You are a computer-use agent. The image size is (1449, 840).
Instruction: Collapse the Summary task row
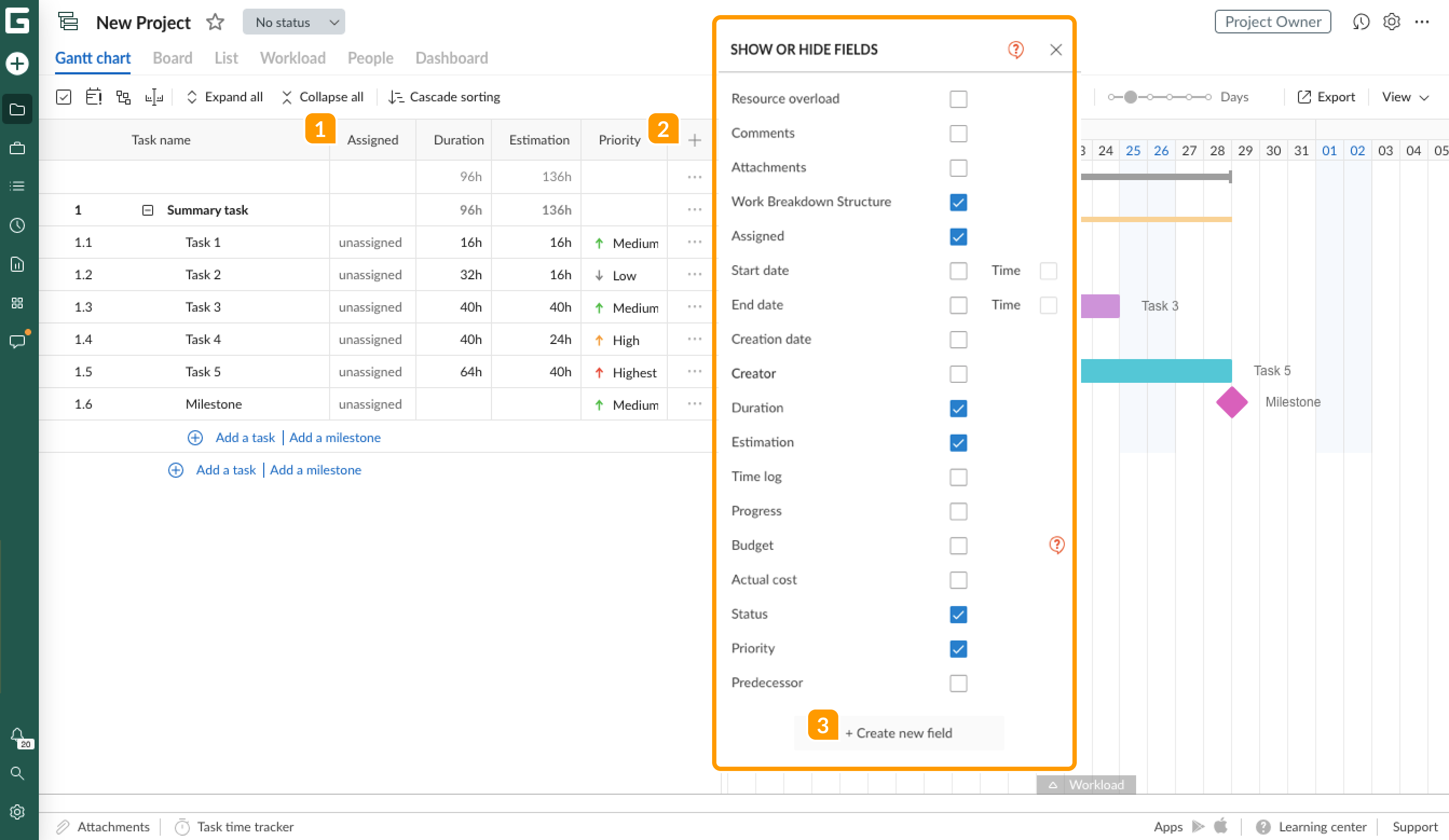[x=148, y=210]
